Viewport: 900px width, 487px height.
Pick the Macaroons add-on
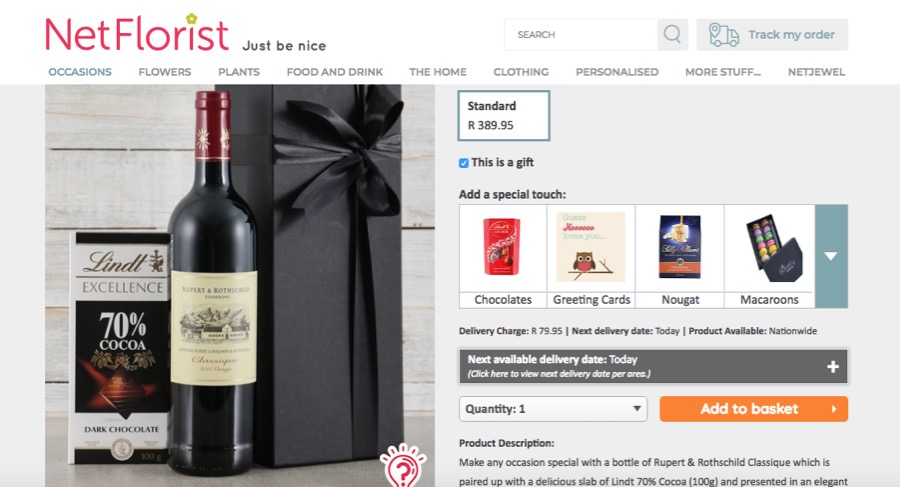[769, 256]
